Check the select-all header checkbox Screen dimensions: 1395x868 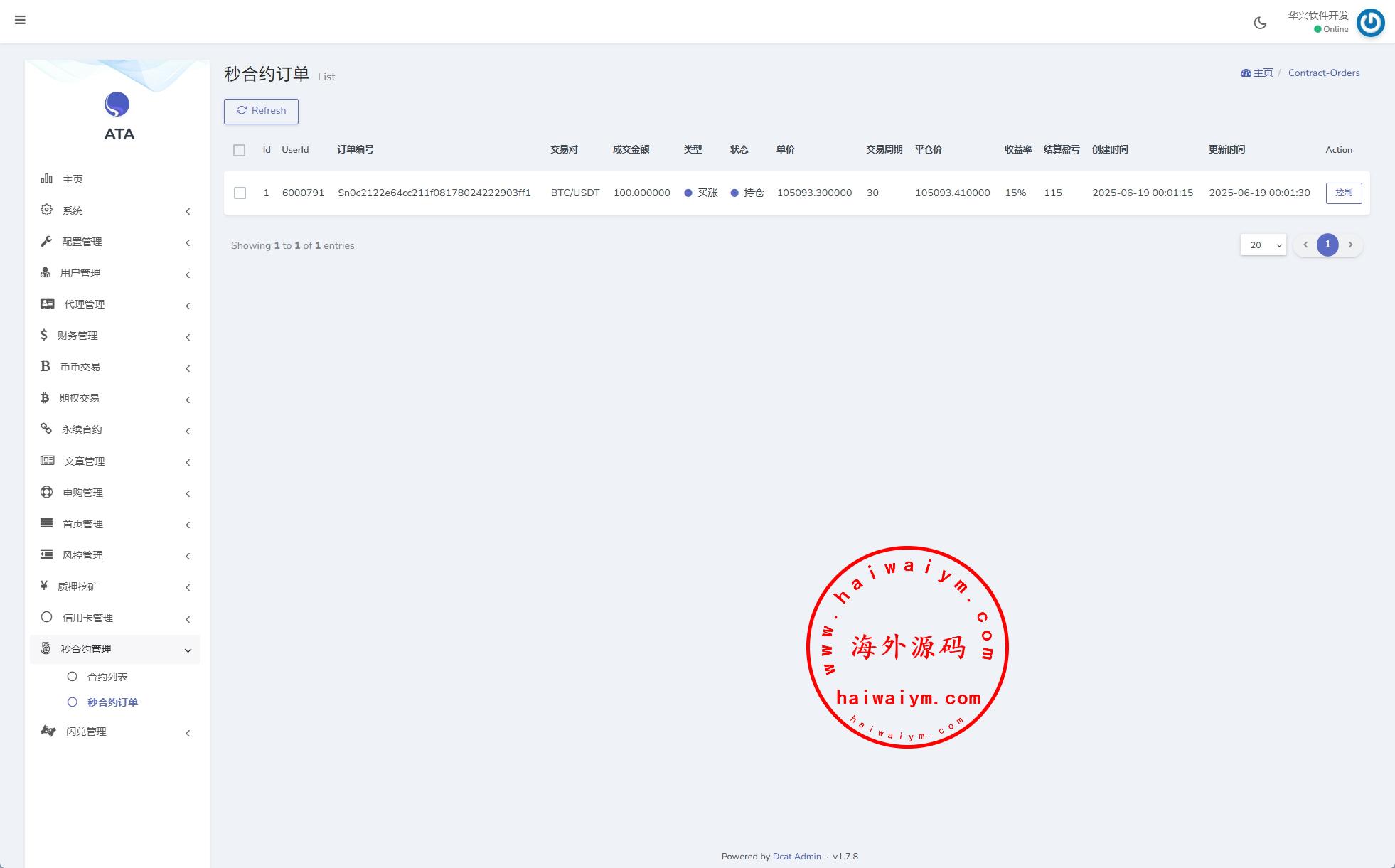point(239,150)
